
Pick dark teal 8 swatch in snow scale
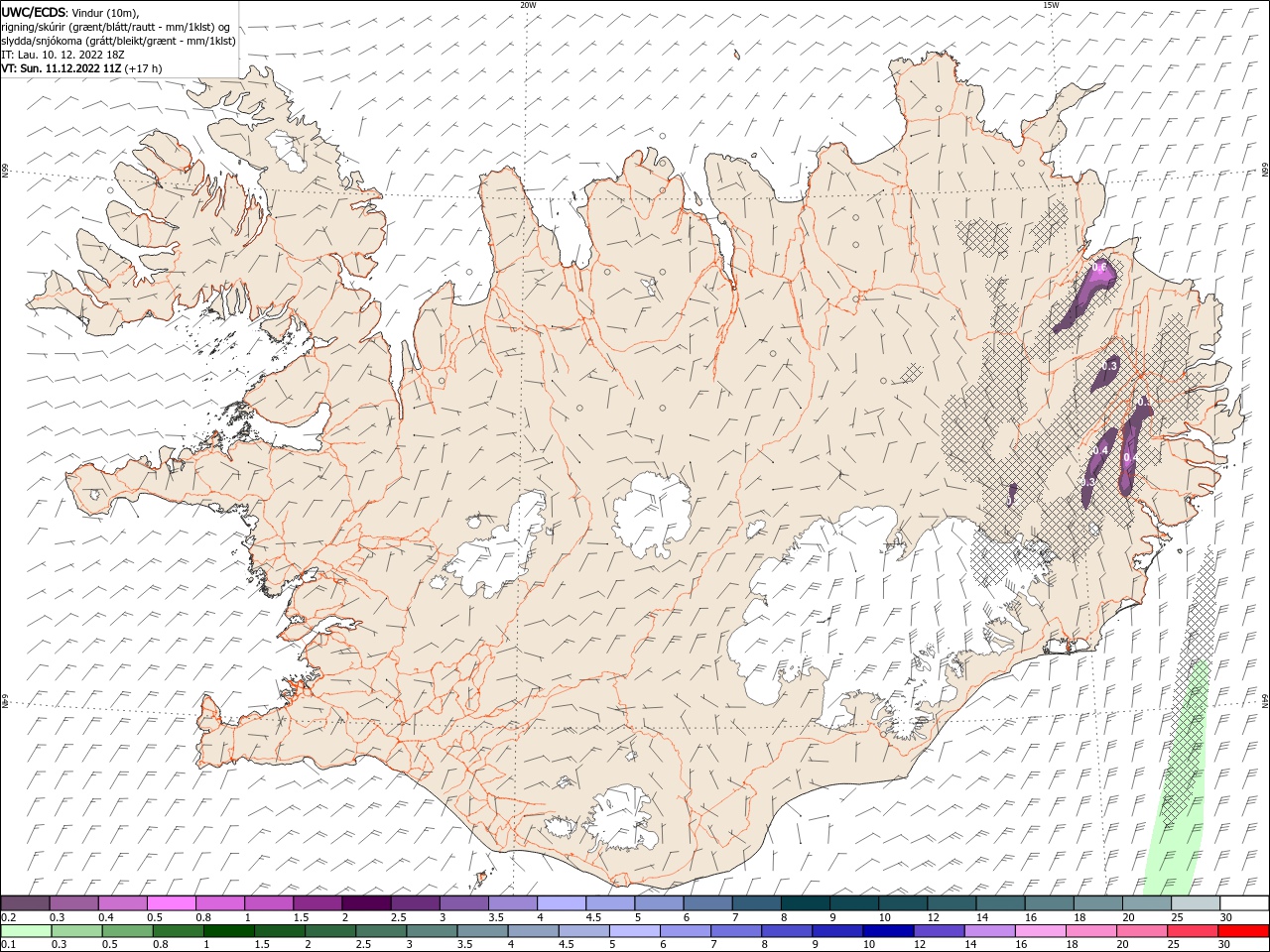pyautogui.click(x=805, y=903)
